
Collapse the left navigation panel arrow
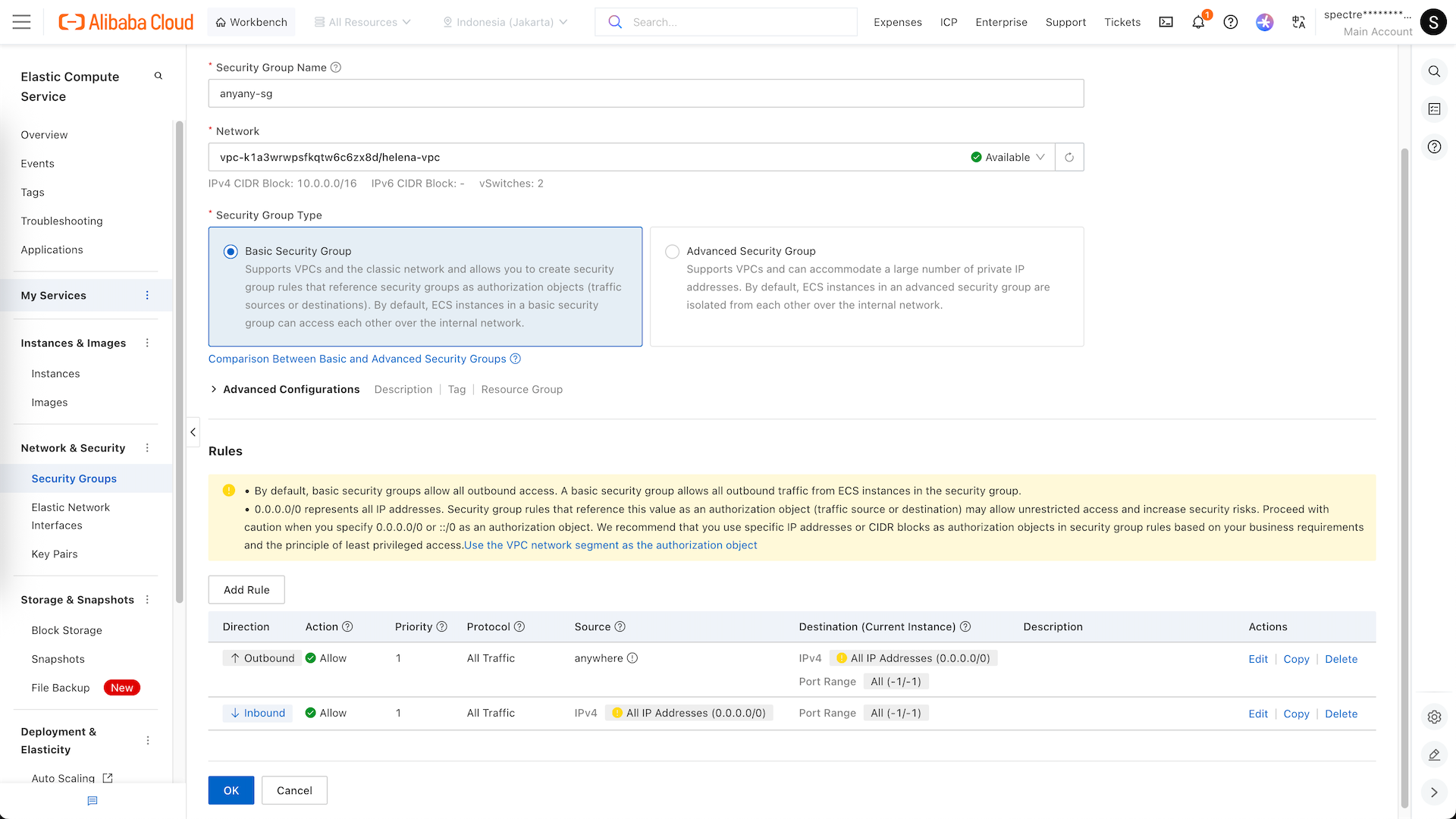(x=193, y=432)
